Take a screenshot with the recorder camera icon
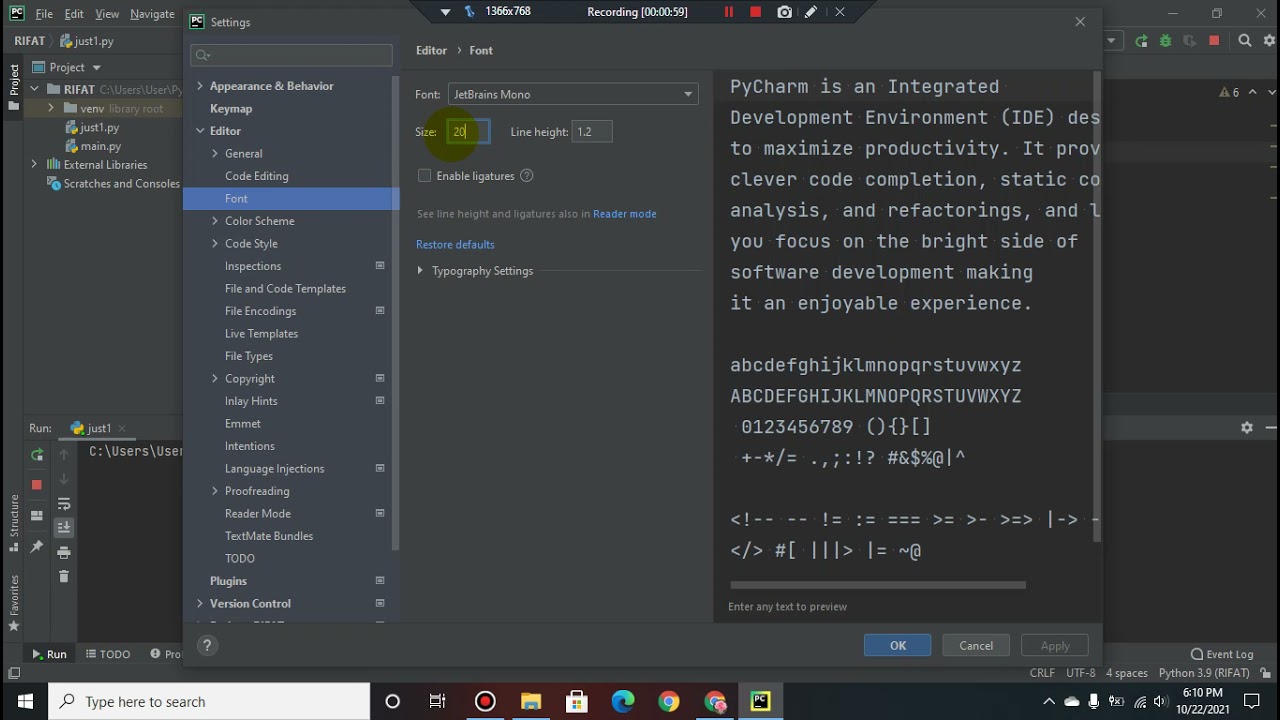Screen dimensions: 1280x720 [x=784, y=12]
